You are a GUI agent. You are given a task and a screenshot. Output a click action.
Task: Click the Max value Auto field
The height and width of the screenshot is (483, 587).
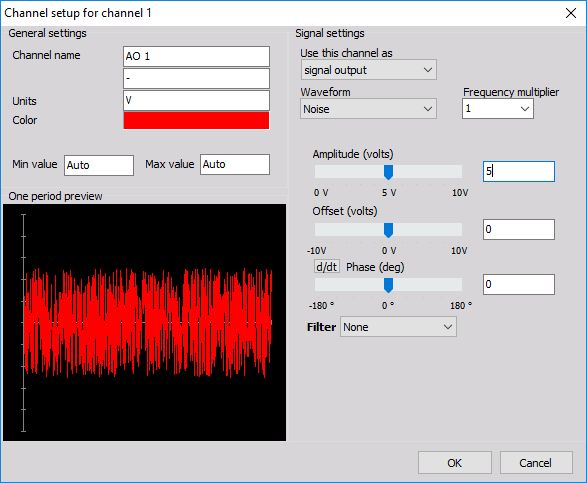click(x=235, y=164)
